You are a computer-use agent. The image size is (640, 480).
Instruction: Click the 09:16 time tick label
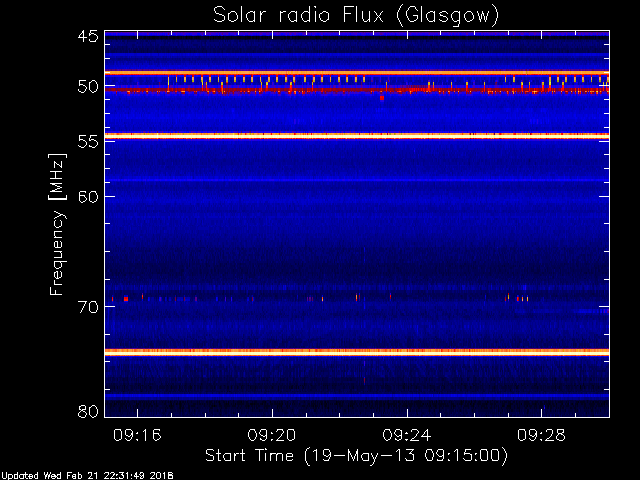(x=138, y=435)
